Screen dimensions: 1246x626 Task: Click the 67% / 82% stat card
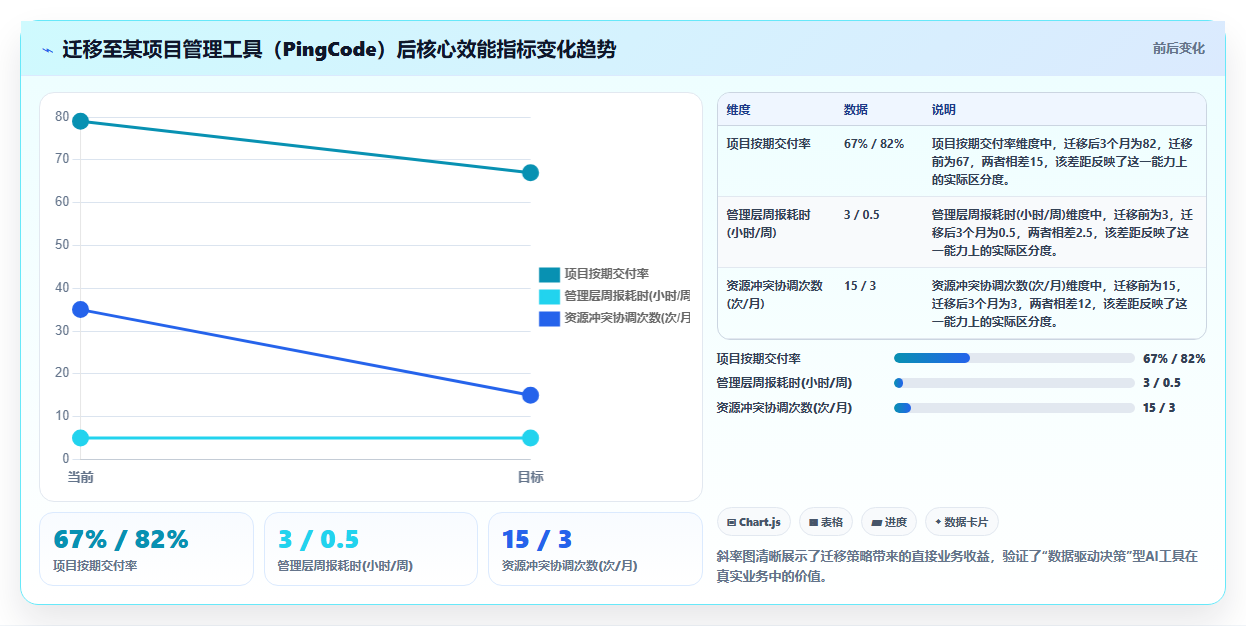point(146,549)
